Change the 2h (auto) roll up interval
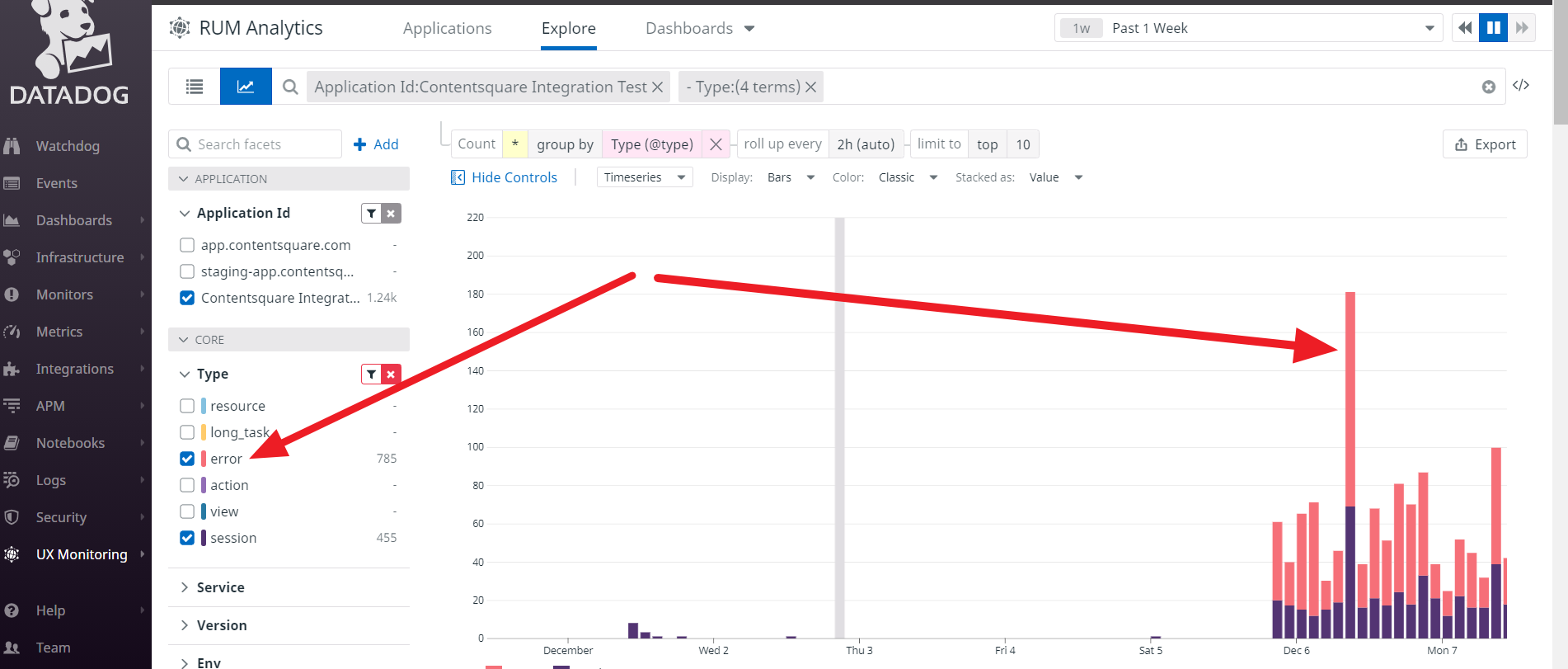The width and height of the screenshot is (1568, 669). point(866,144)
